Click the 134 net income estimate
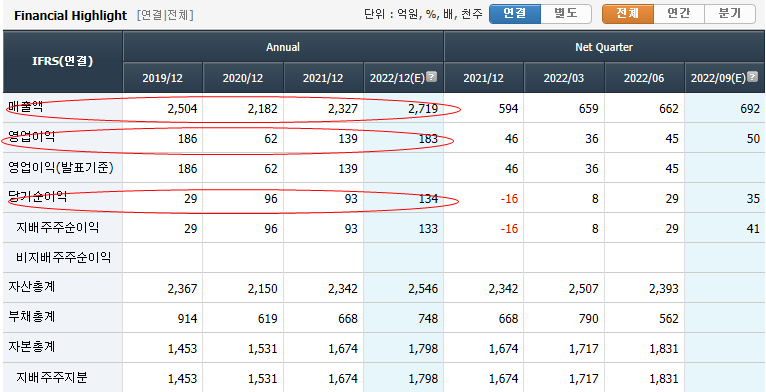766x392 pixels. [428, 199]
